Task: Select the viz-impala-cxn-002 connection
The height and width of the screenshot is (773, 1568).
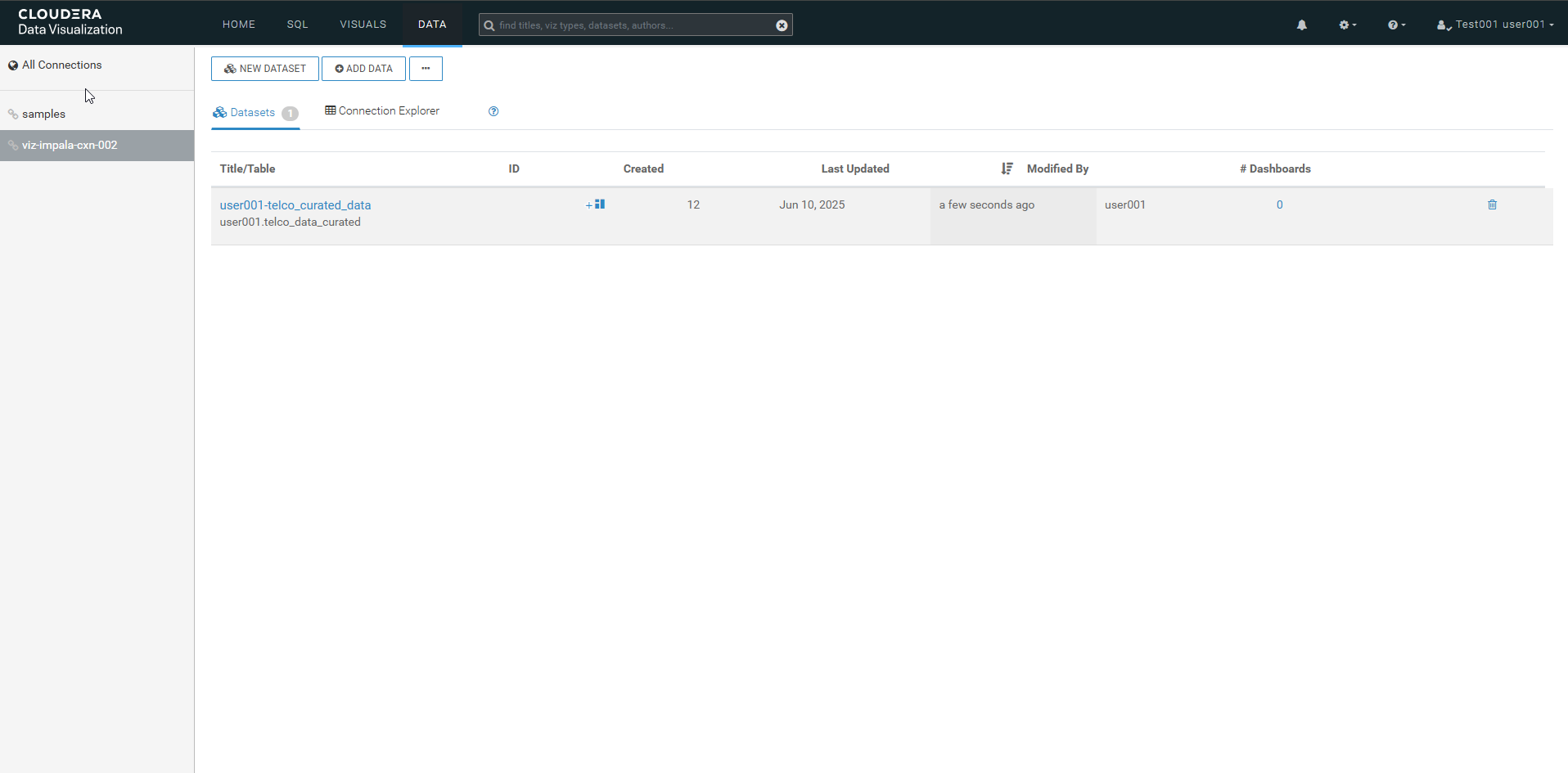Action: pyautogui.click(x=97, y=146)
